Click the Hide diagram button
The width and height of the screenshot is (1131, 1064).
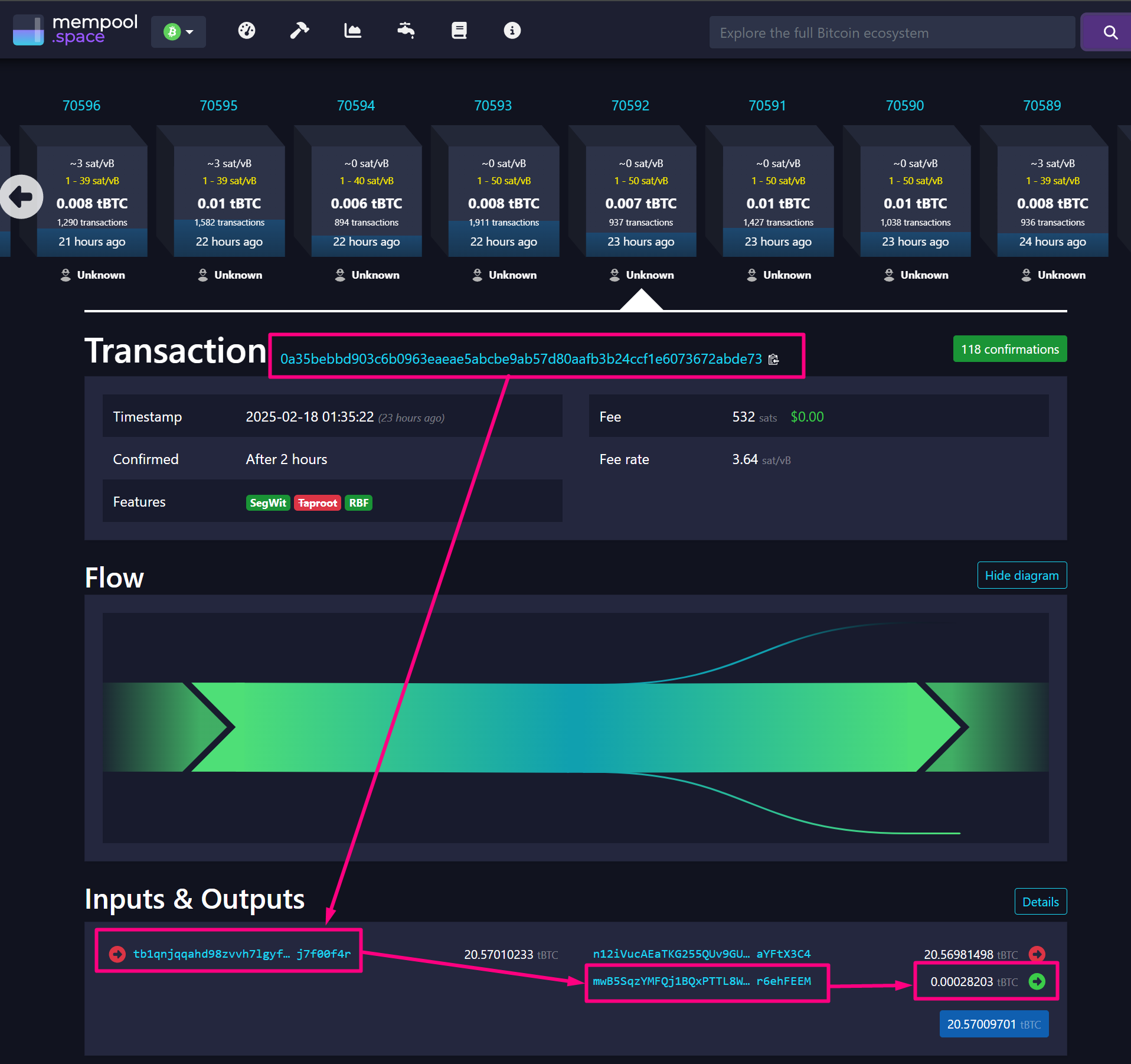click(1022, 575)
